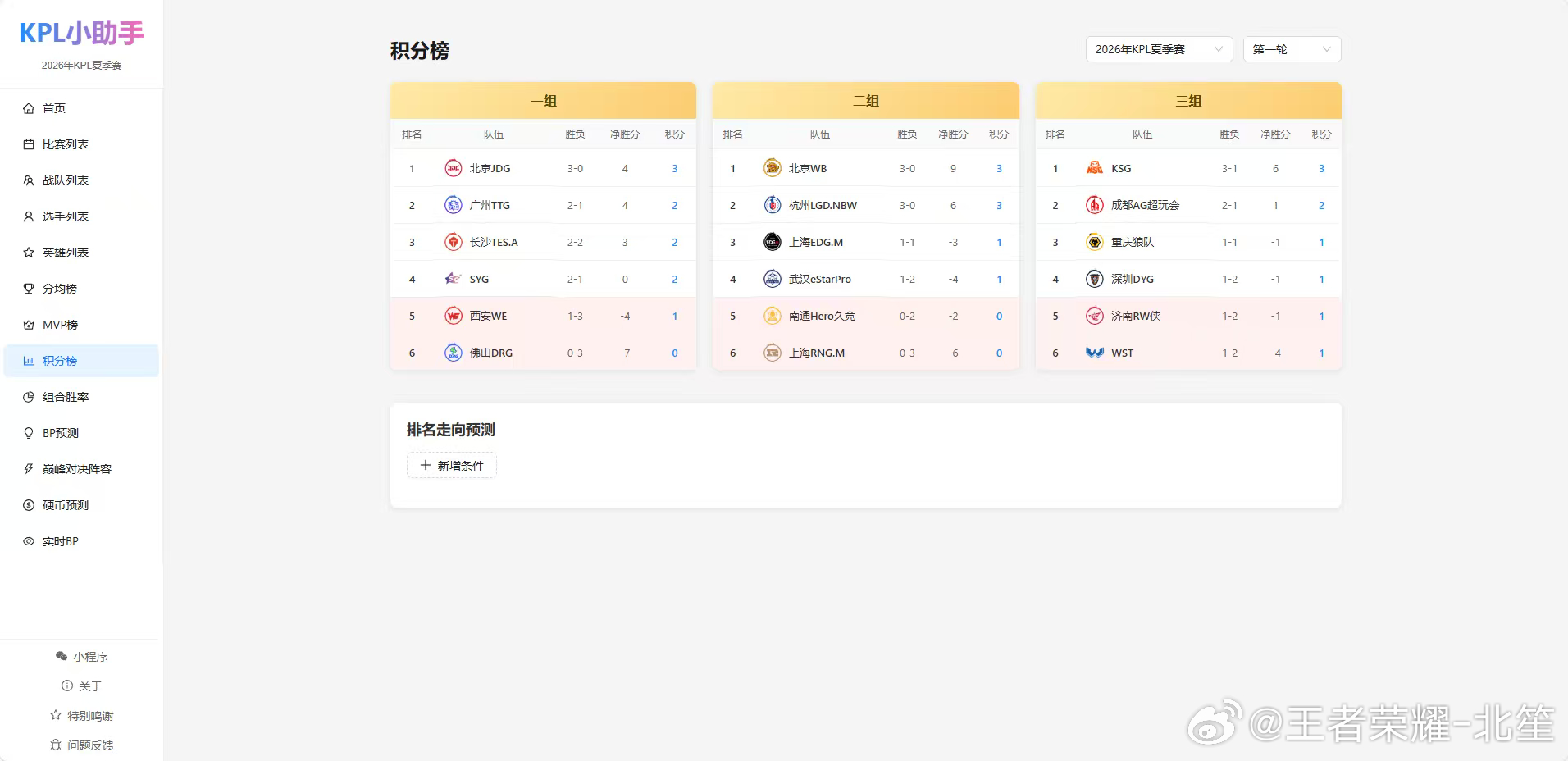Open the 2026年KPL夏季赛 season dropdown

tap(1159, 49)
